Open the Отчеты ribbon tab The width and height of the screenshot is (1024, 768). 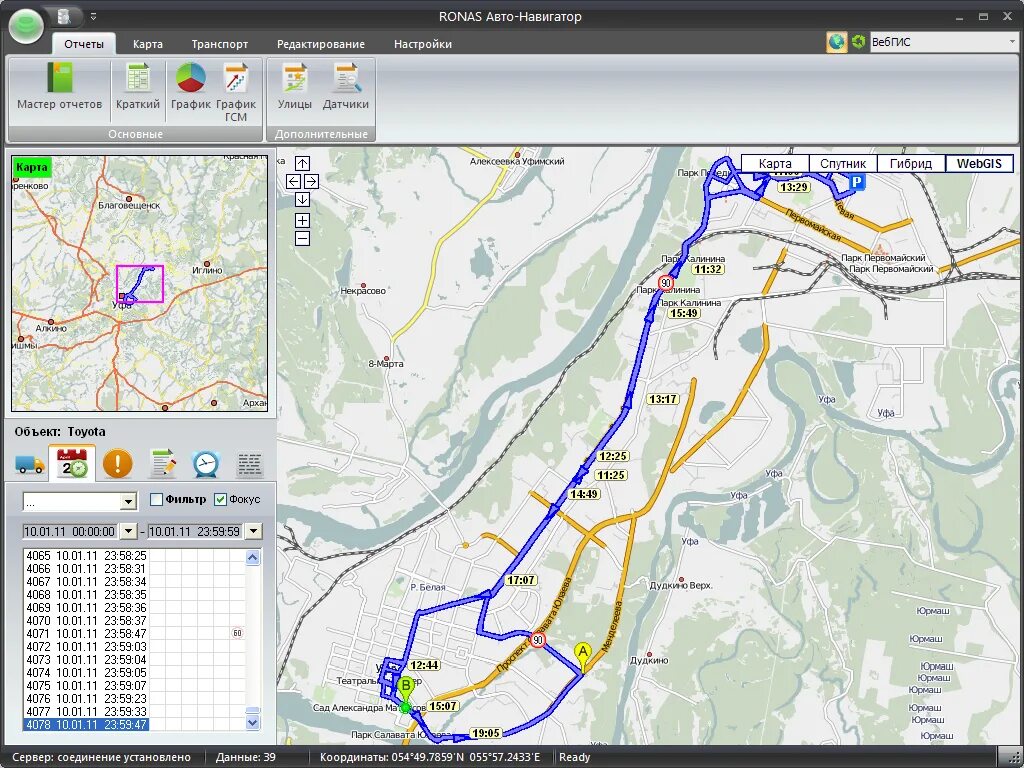pos(84,44)
